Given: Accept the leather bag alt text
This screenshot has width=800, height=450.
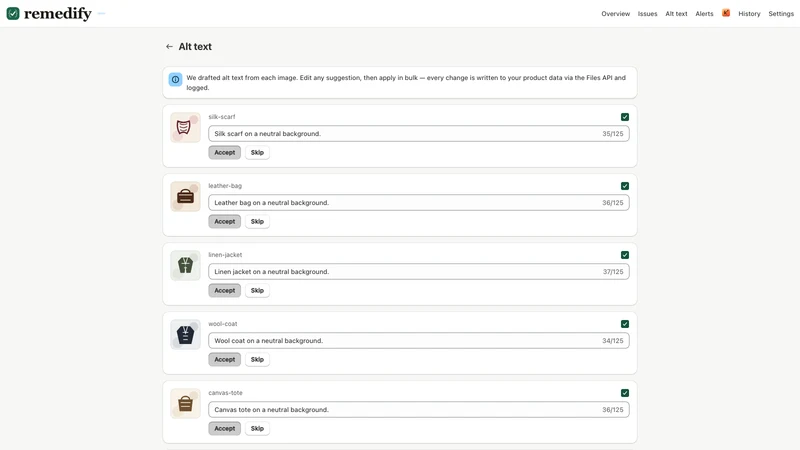Looking at the screenshot, I should [x=224, y=221].
